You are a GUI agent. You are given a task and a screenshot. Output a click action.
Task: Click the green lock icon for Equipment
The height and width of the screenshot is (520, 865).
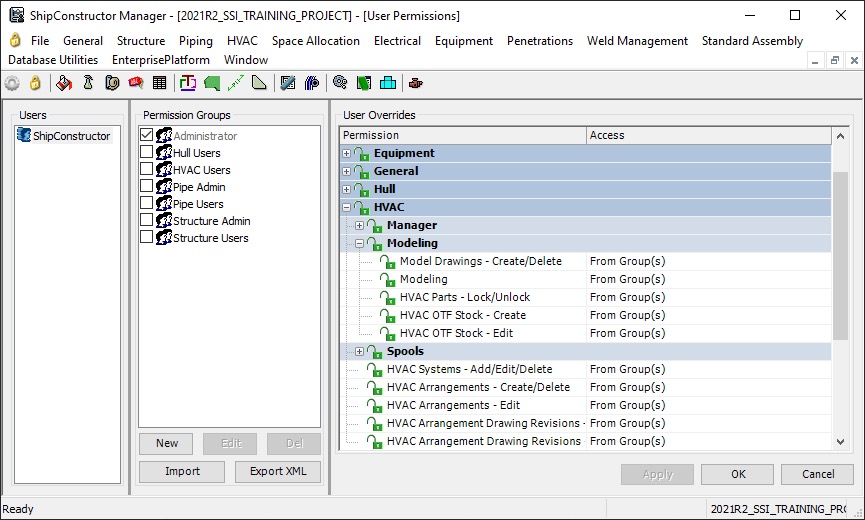pyautogui.click(x=362, y=153)
